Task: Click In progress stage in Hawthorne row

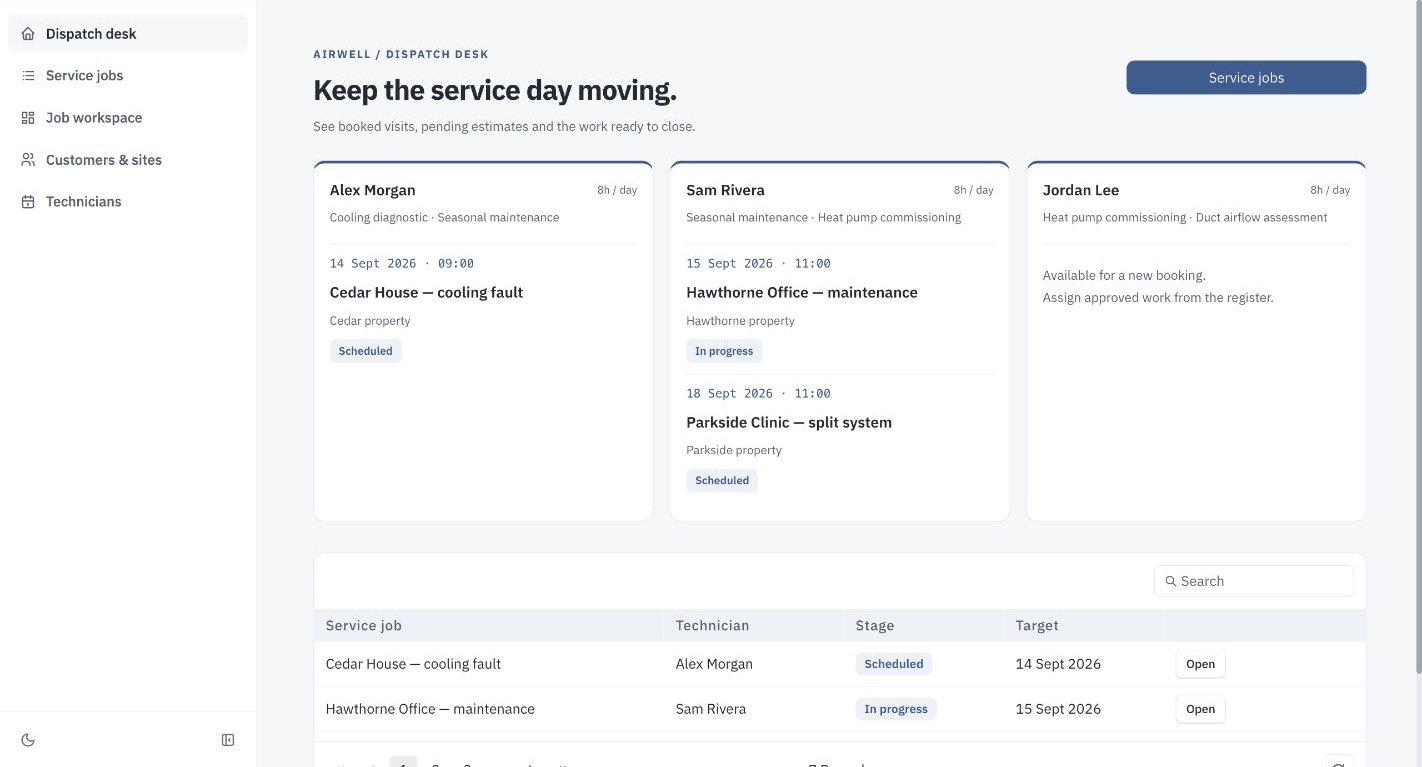Action: click(x=896, y=709)
